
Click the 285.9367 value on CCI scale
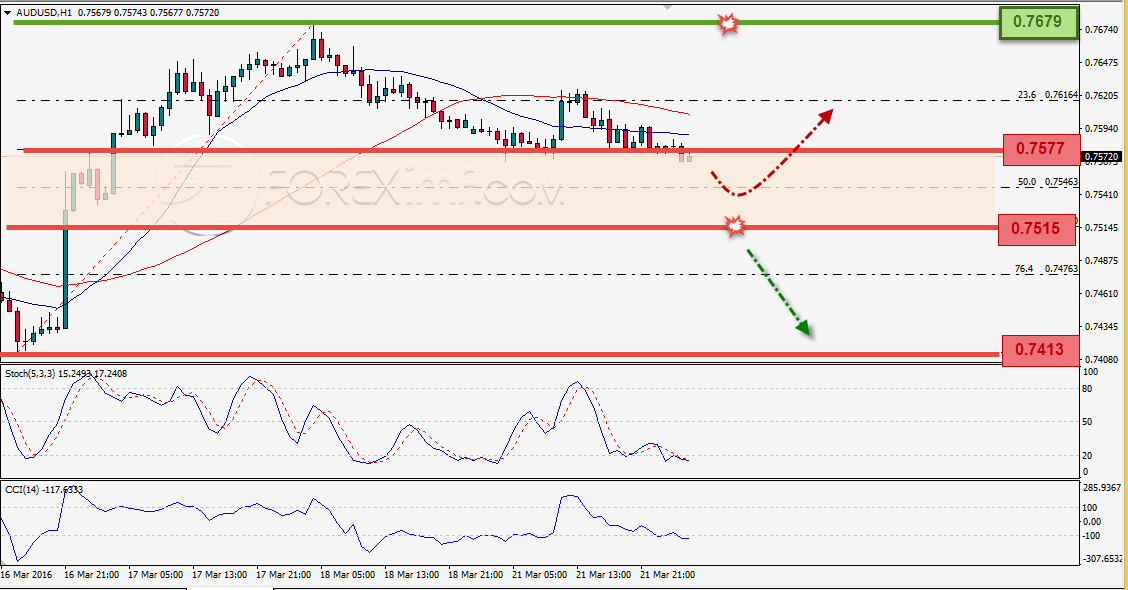point(1101,488)
